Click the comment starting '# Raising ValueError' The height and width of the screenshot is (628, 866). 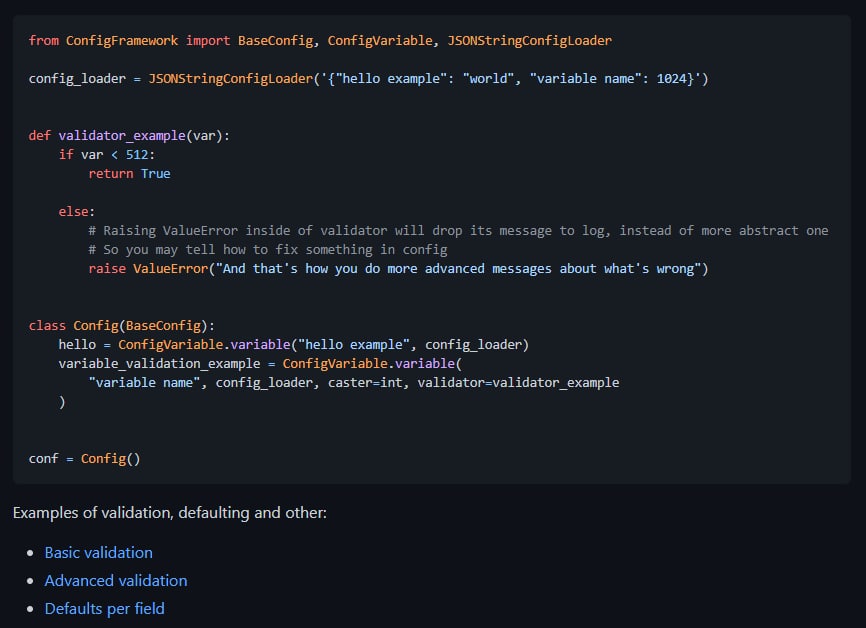pos(458,230)
